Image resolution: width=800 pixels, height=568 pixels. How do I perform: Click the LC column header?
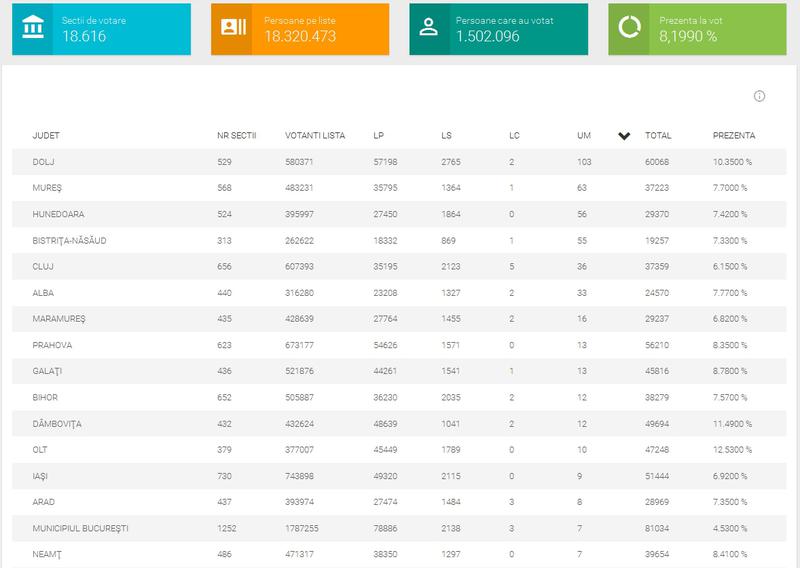tap(514, 135)
